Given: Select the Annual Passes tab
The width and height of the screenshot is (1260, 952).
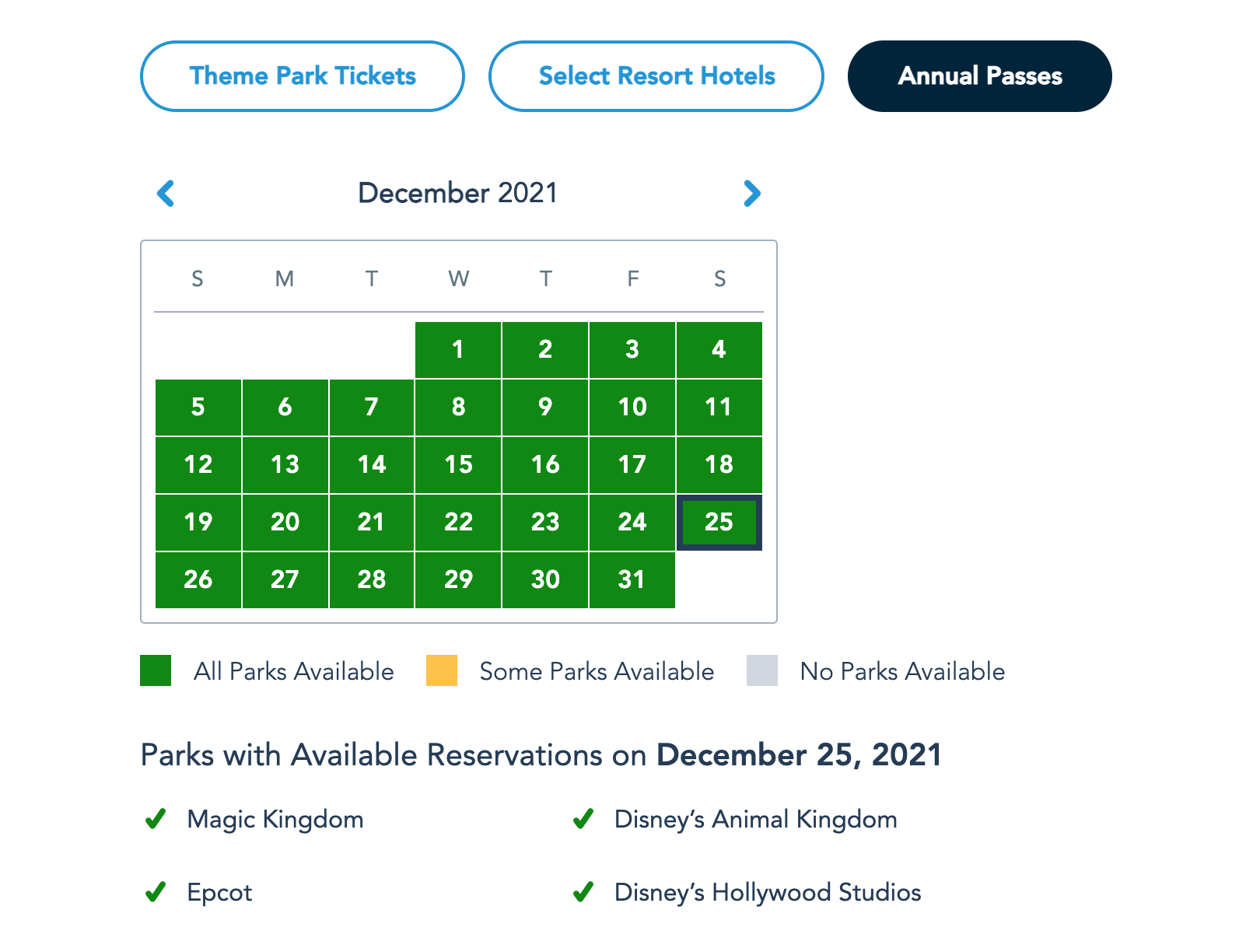Looking at the screenshot, I should (980, 76).
